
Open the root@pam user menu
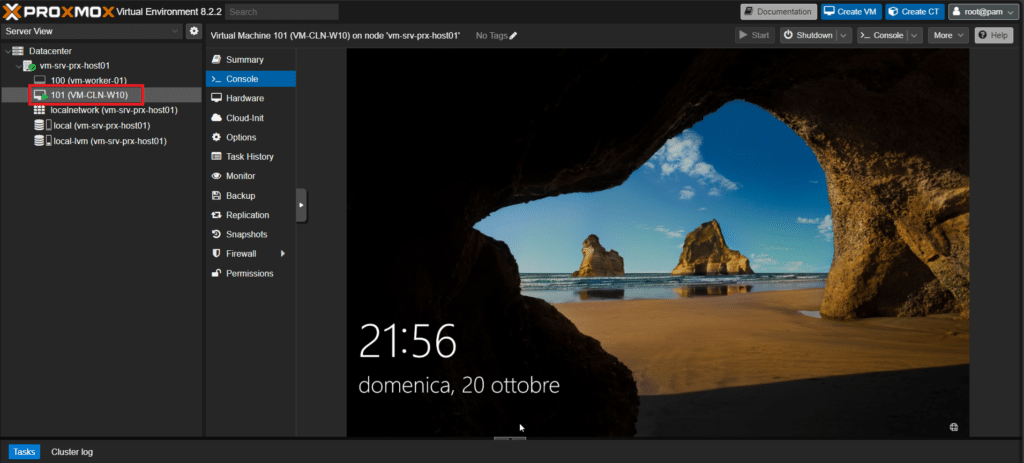tap(984, 12)
